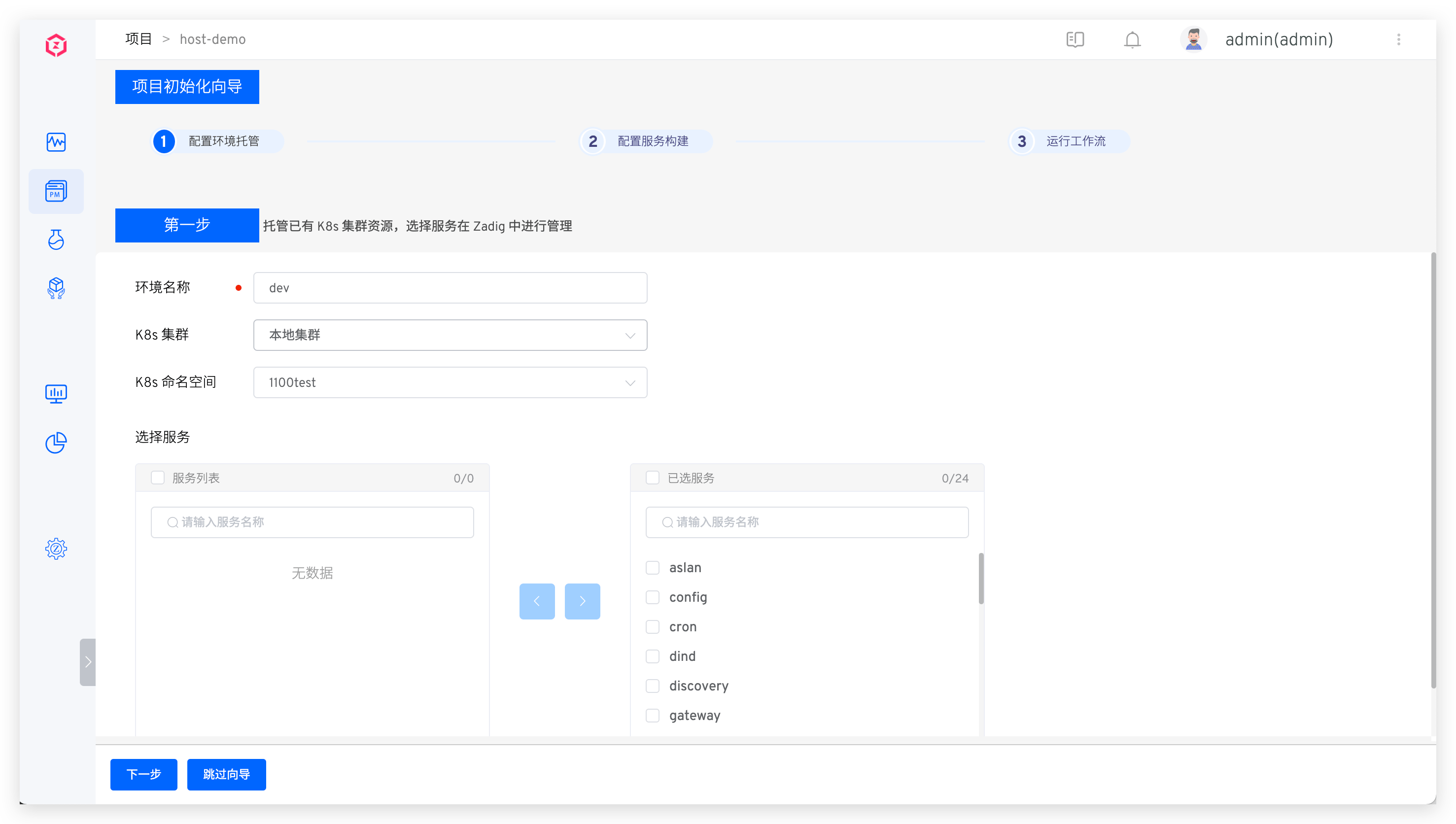Open the PM projects sidebar icon
The width and height of the screenshot is (1456, 824).
pos(56,191)
